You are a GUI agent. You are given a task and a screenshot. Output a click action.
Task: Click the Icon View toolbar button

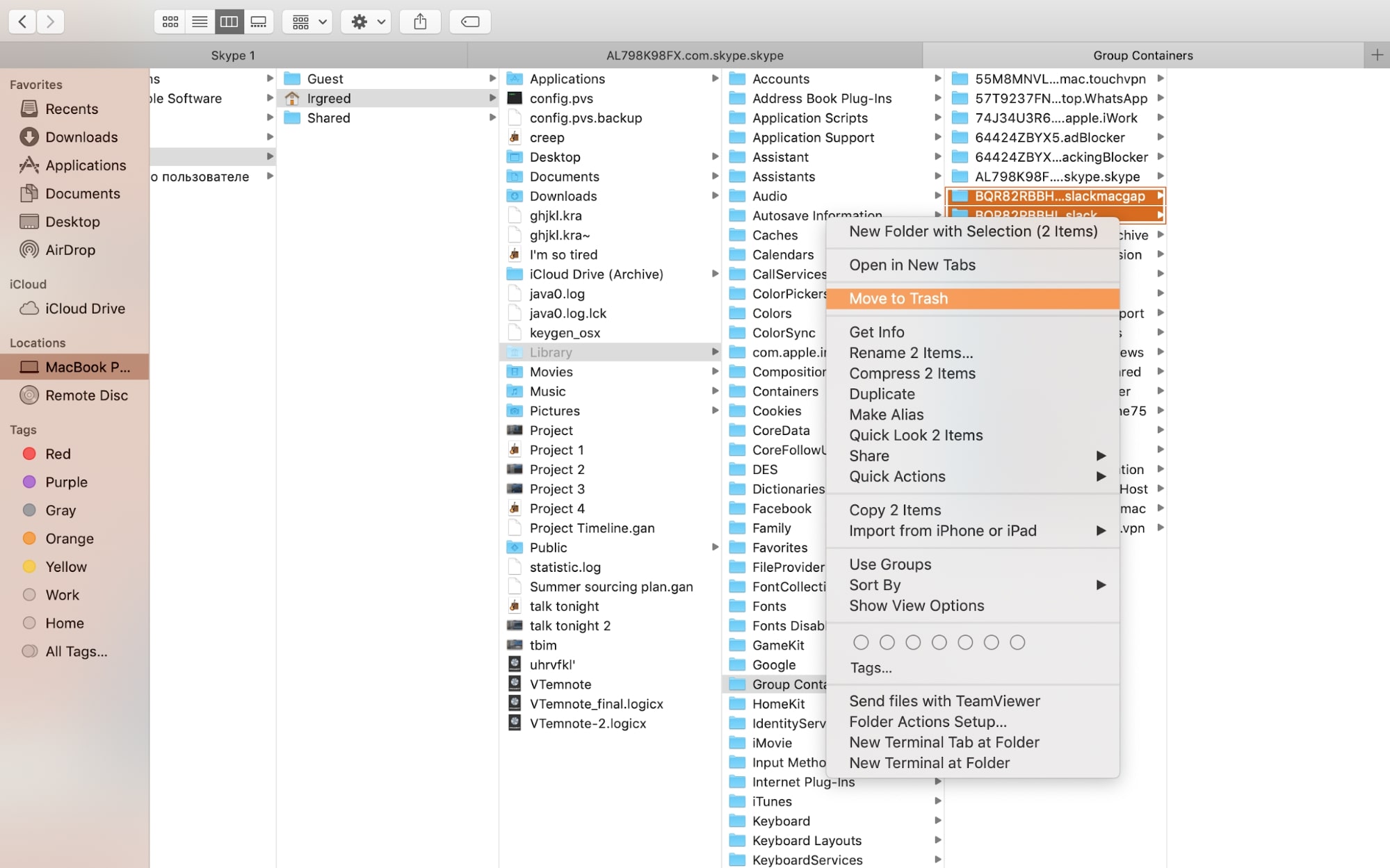(x=170, y=21)
